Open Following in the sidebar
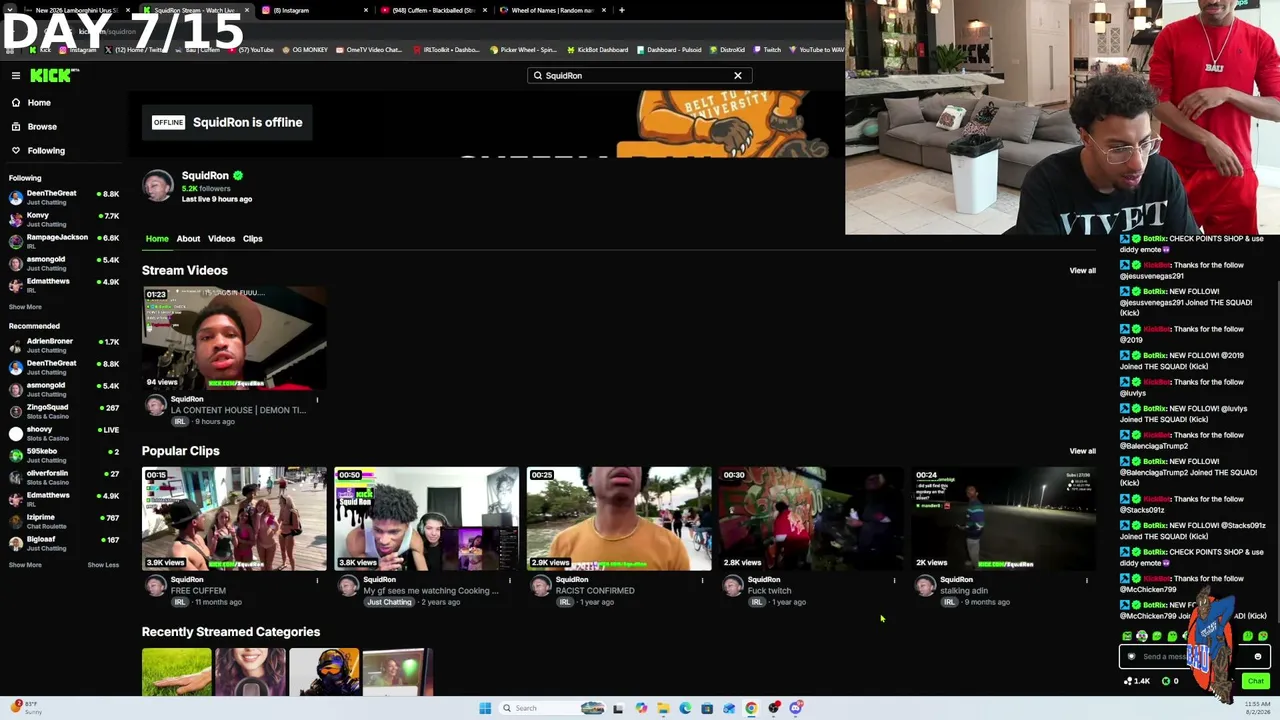The width and height of the screenshot is (1280, 720). click(46, 151)
